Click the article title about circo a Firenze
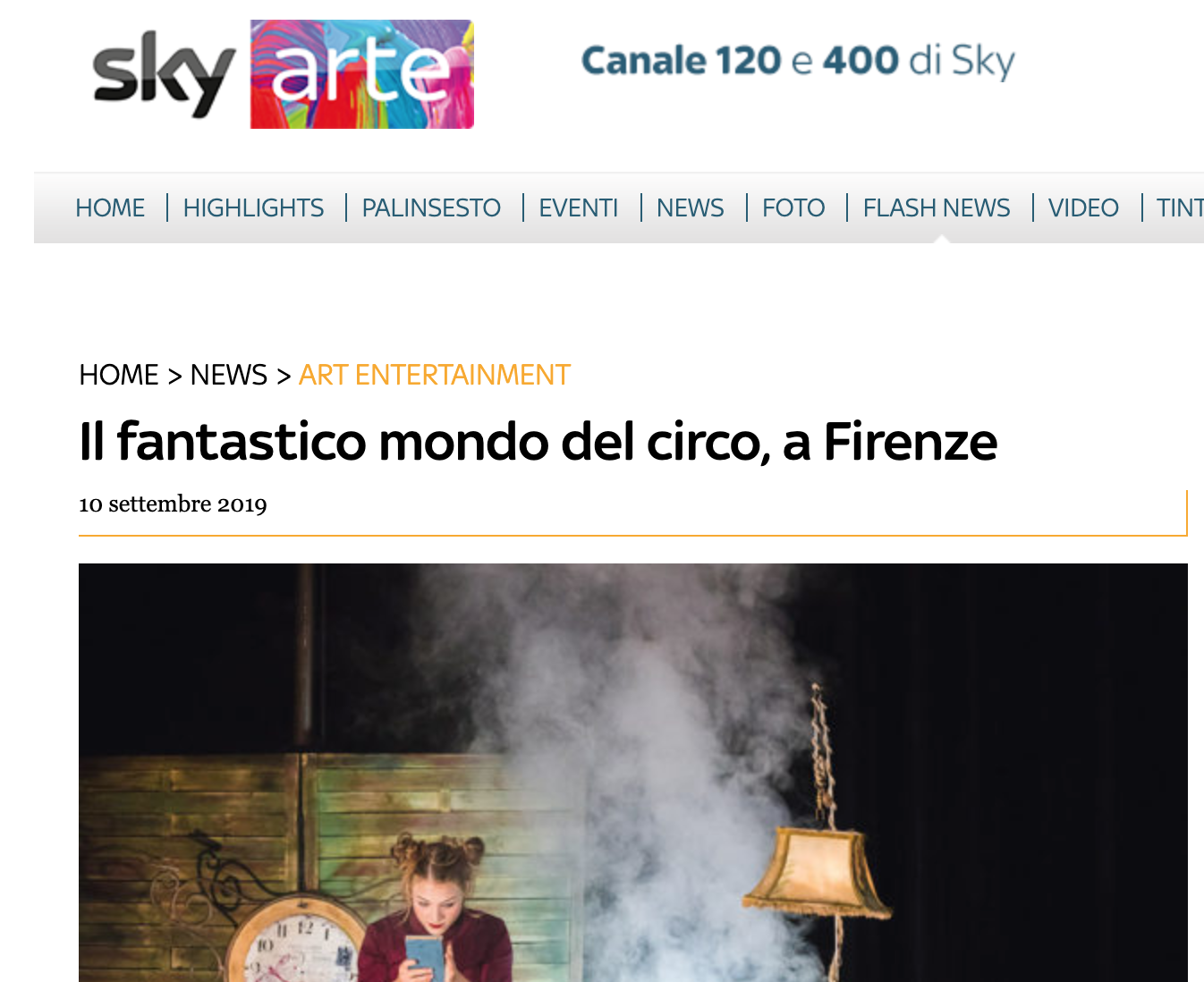 pos(538,441)
